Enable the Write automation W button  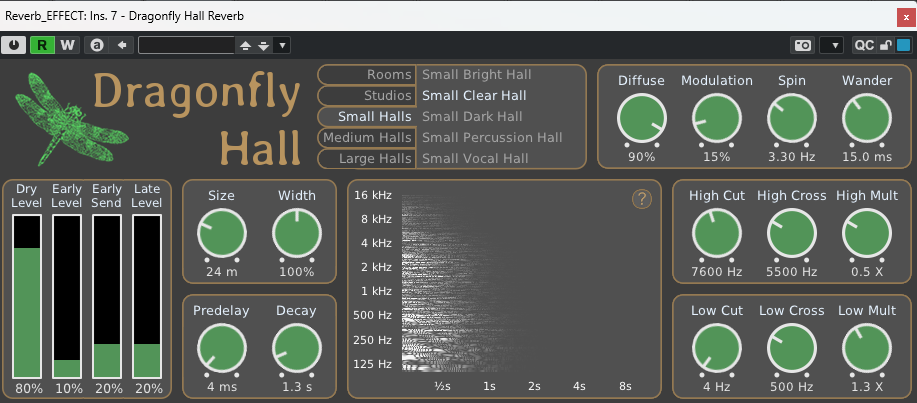[67, 44]
